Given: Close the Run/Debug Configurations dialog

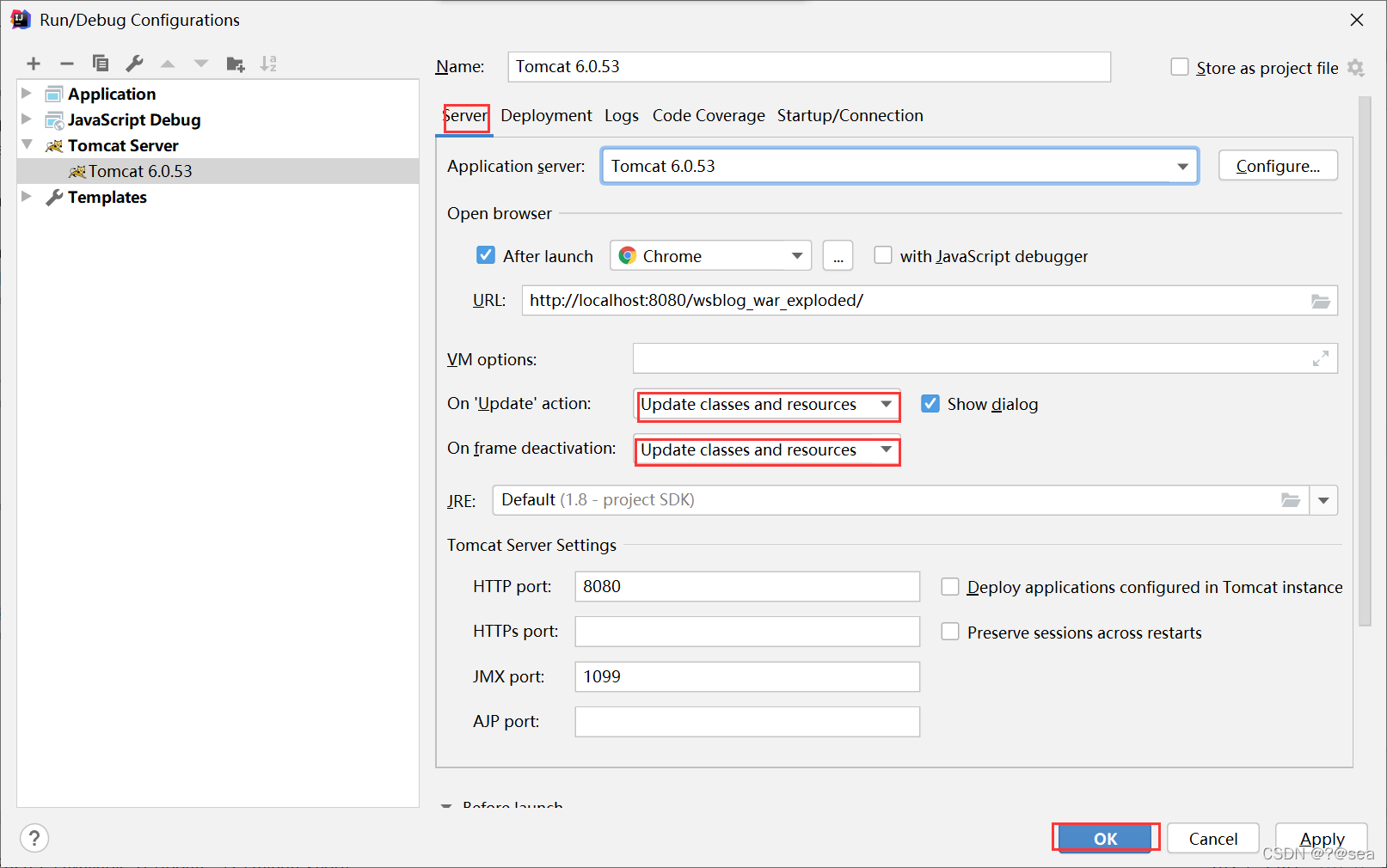Looking at the screenshot, I should [1357, 20].
